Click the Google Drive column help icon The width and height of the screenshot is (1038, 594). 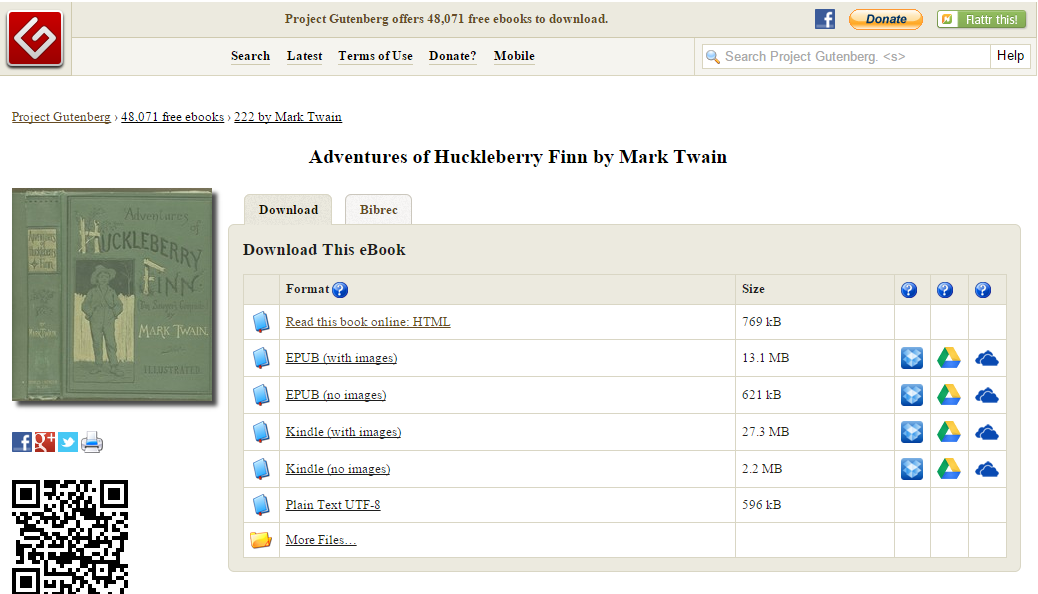coord(945,289)
